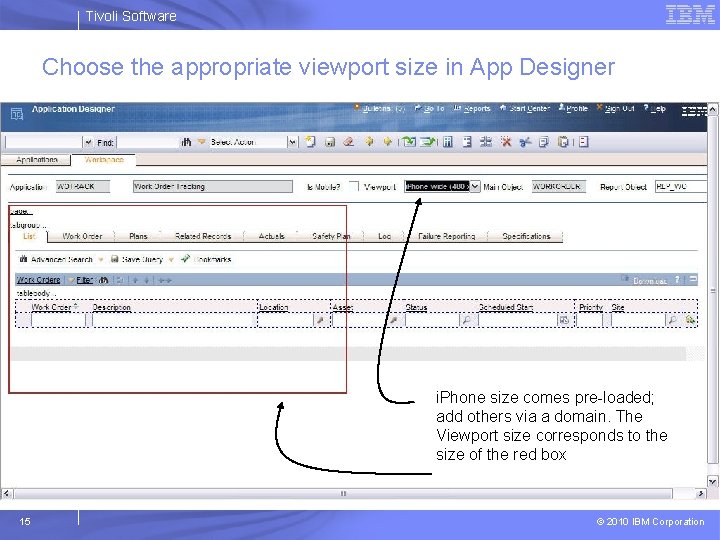Select the Log tab
The height and width of the screenshot is (540, 720).
384,236
